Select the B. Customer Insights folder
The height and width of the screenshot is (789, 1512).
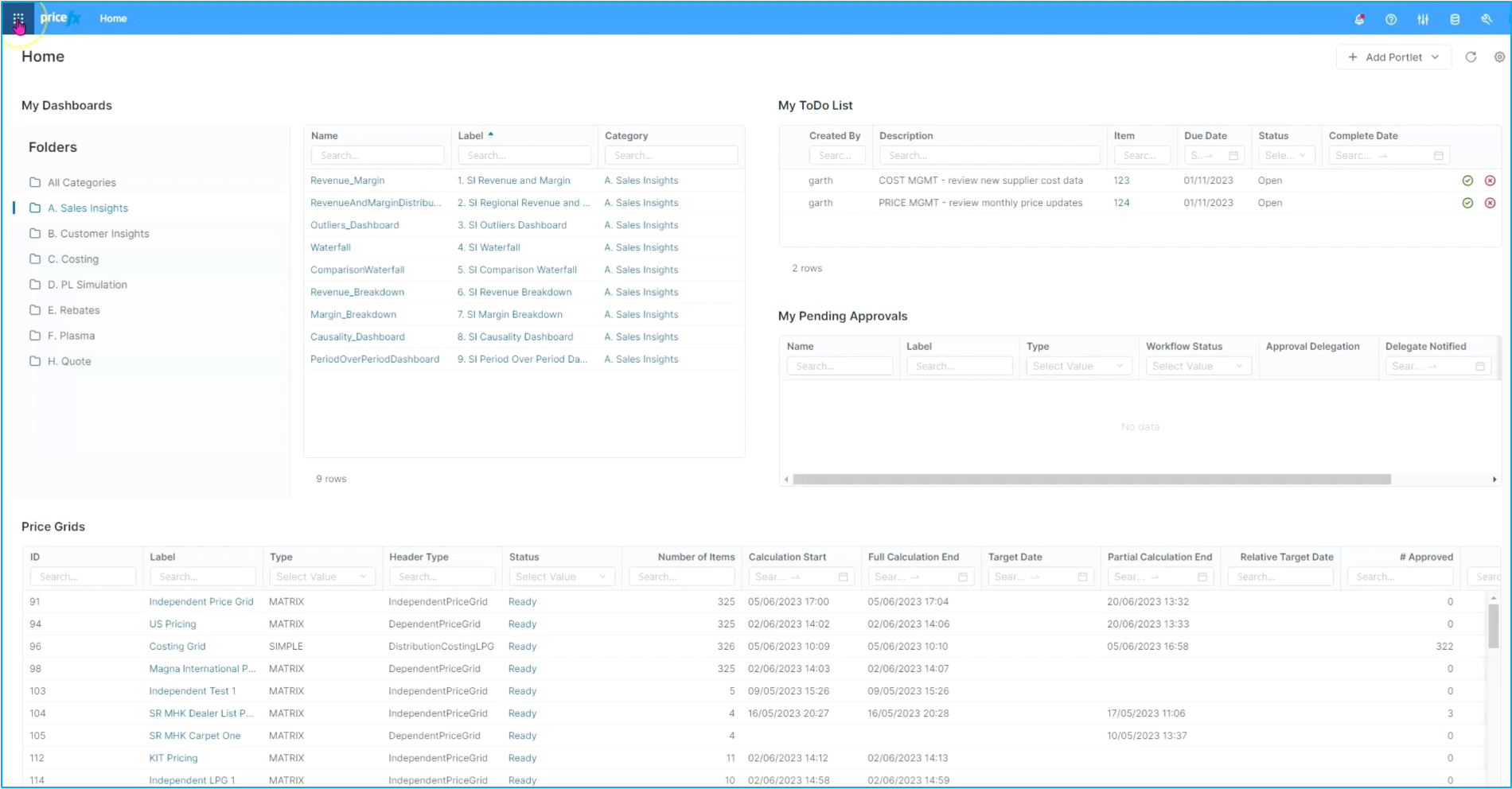pyautogui.click(x=98, y=234)
